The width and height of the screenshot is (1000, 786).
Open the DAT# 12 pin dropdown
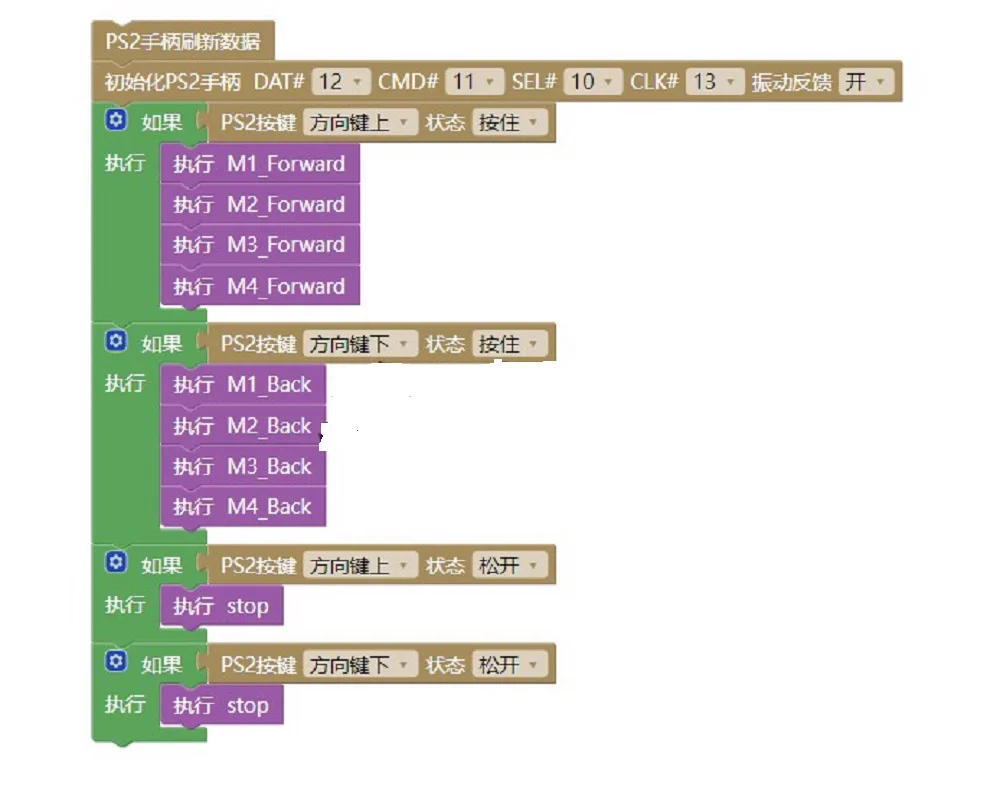[341, 82]
